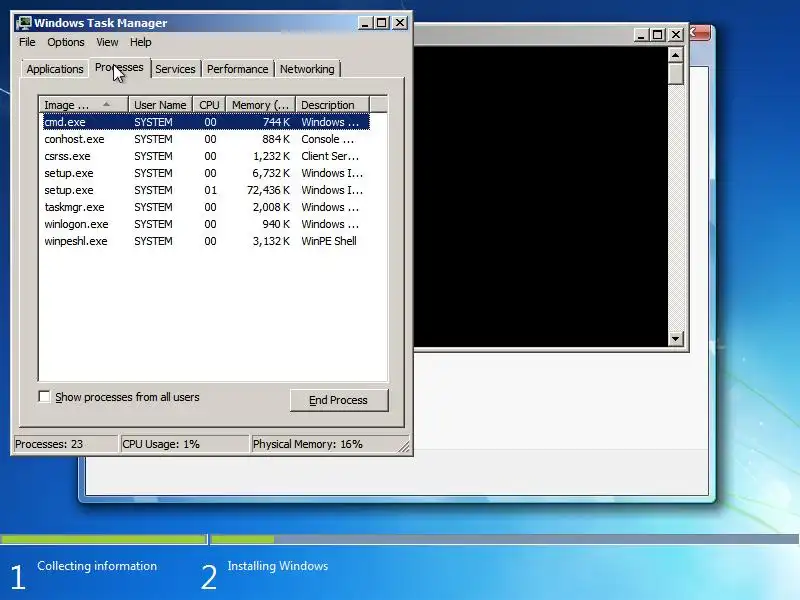Viewport: 800px width, 600px height.
Task: Close the Task Manager window
Action: (x=400, y=23)
